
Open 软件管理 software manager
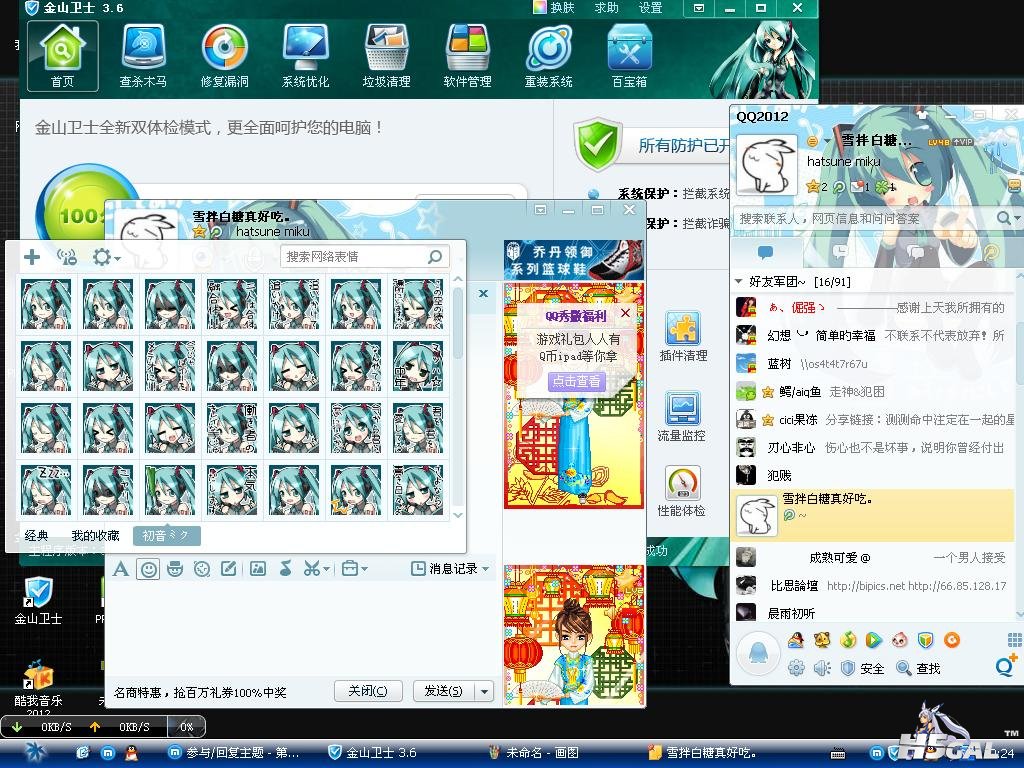(467, 56)
